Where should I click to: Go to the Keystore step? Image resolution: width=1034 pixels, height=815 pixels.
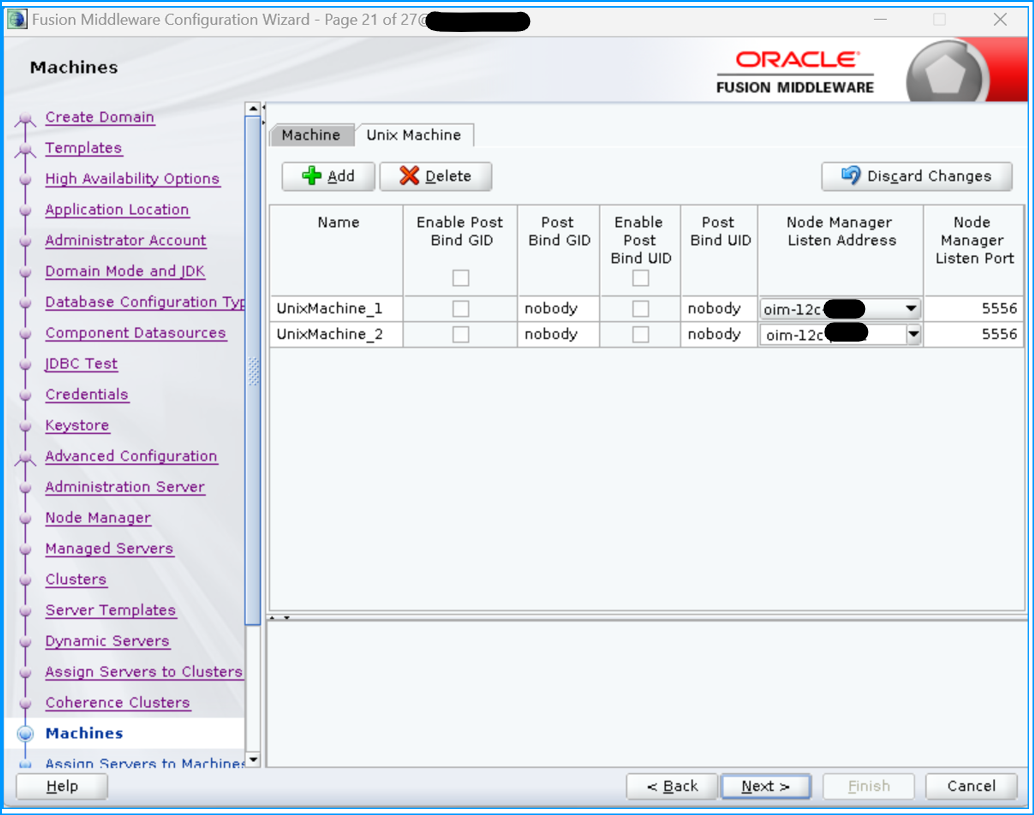[77, 425]
